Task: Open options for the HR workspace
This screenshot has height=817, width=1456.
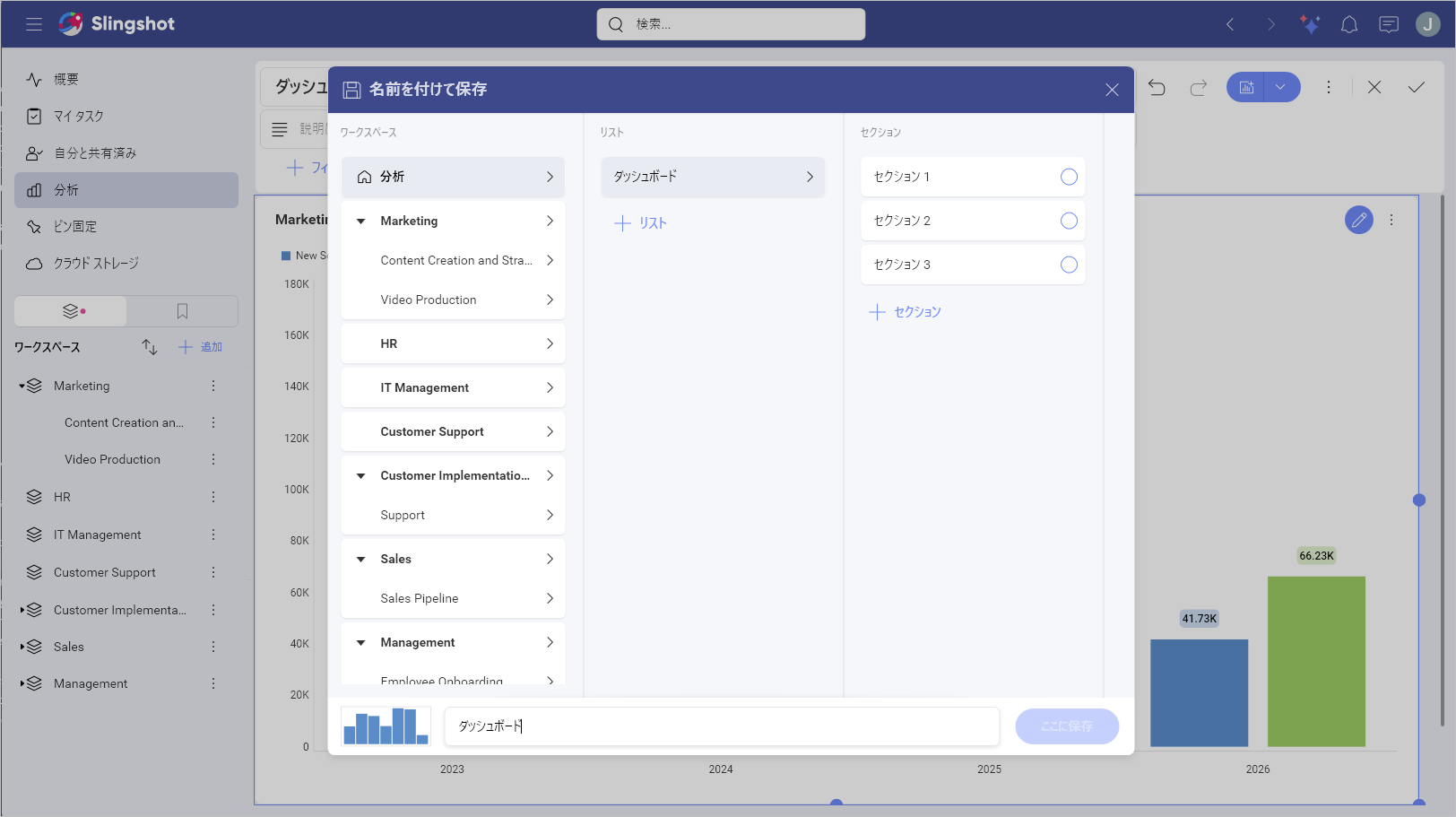Action: [213, 497]
